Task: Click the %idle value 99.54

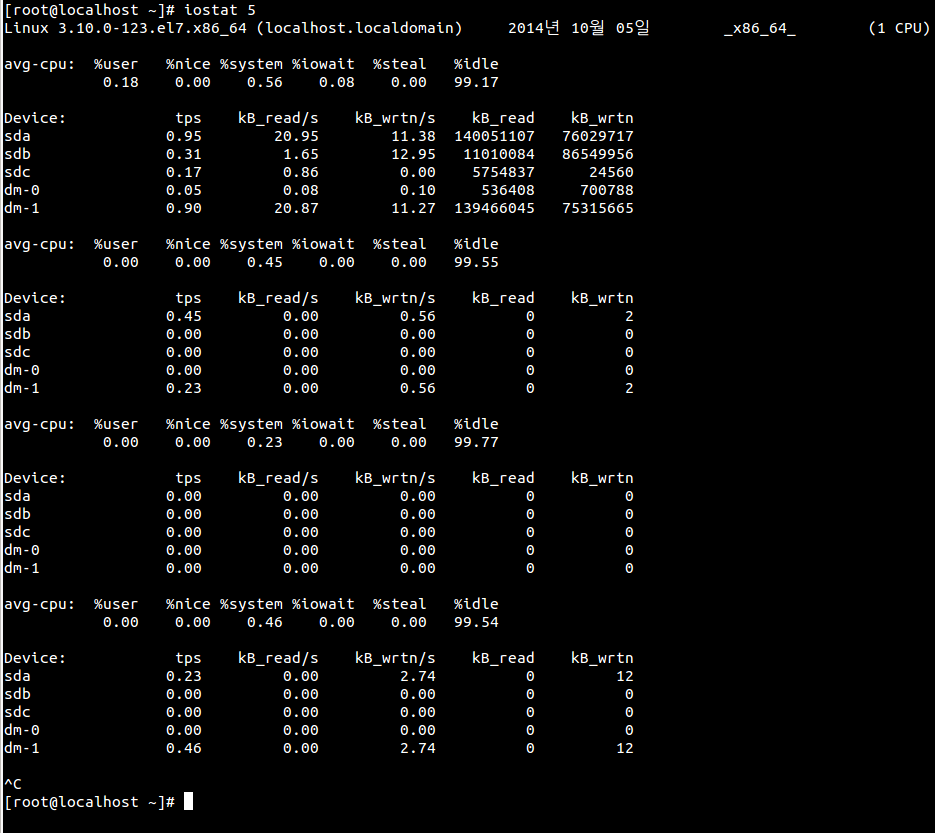Action: point(475,622)
